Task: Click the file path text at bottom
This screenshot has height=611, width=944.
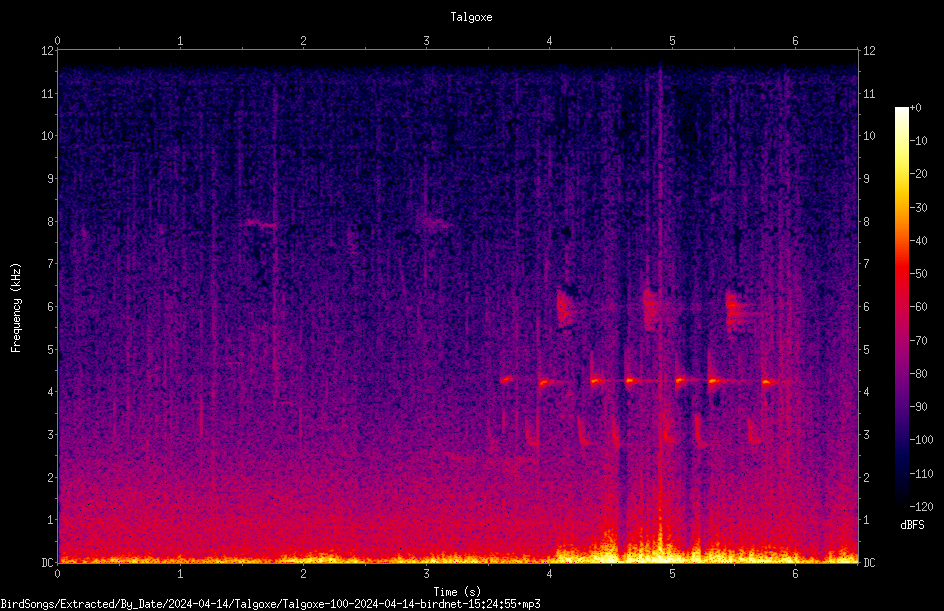Action: pos(270,604)
